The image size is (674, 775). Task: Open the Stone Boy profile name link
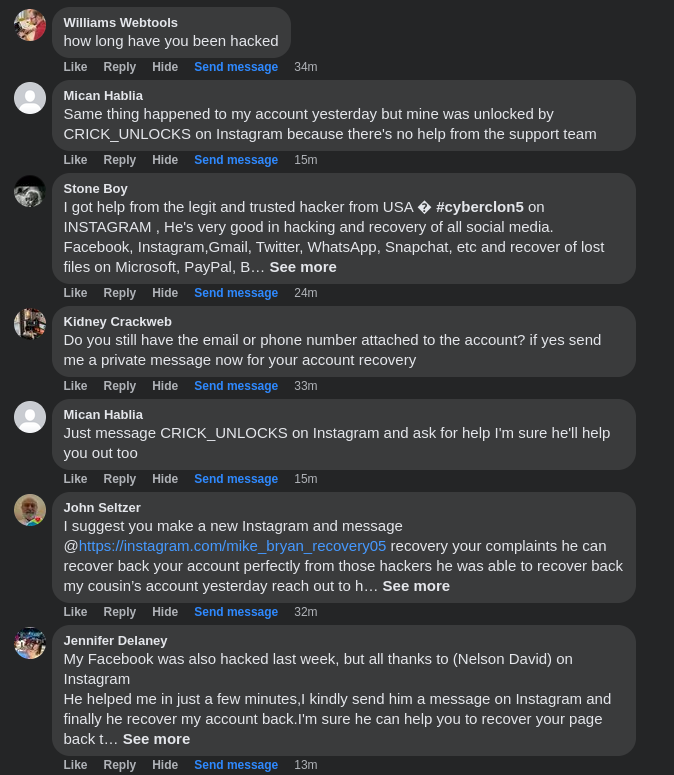95,188
